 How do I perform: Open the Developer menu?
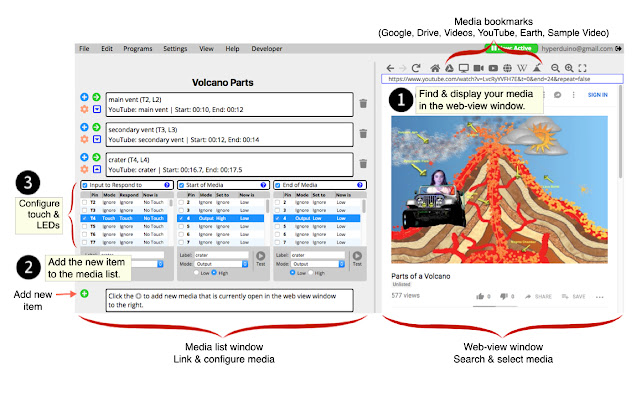[x=266, y=48]
